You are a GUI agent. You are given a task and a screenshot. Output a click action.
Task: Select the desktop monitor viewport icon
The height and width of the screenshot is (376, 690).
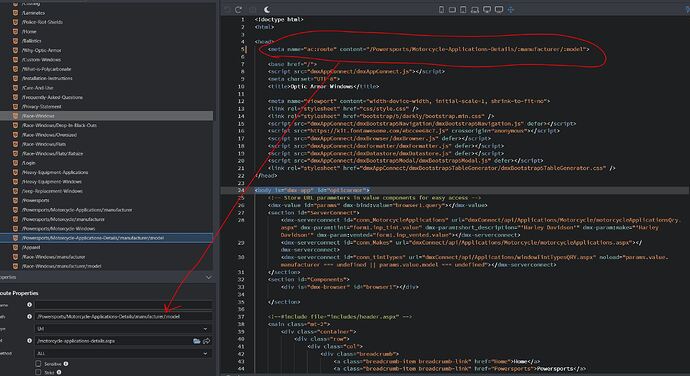(x=487, y=9)
